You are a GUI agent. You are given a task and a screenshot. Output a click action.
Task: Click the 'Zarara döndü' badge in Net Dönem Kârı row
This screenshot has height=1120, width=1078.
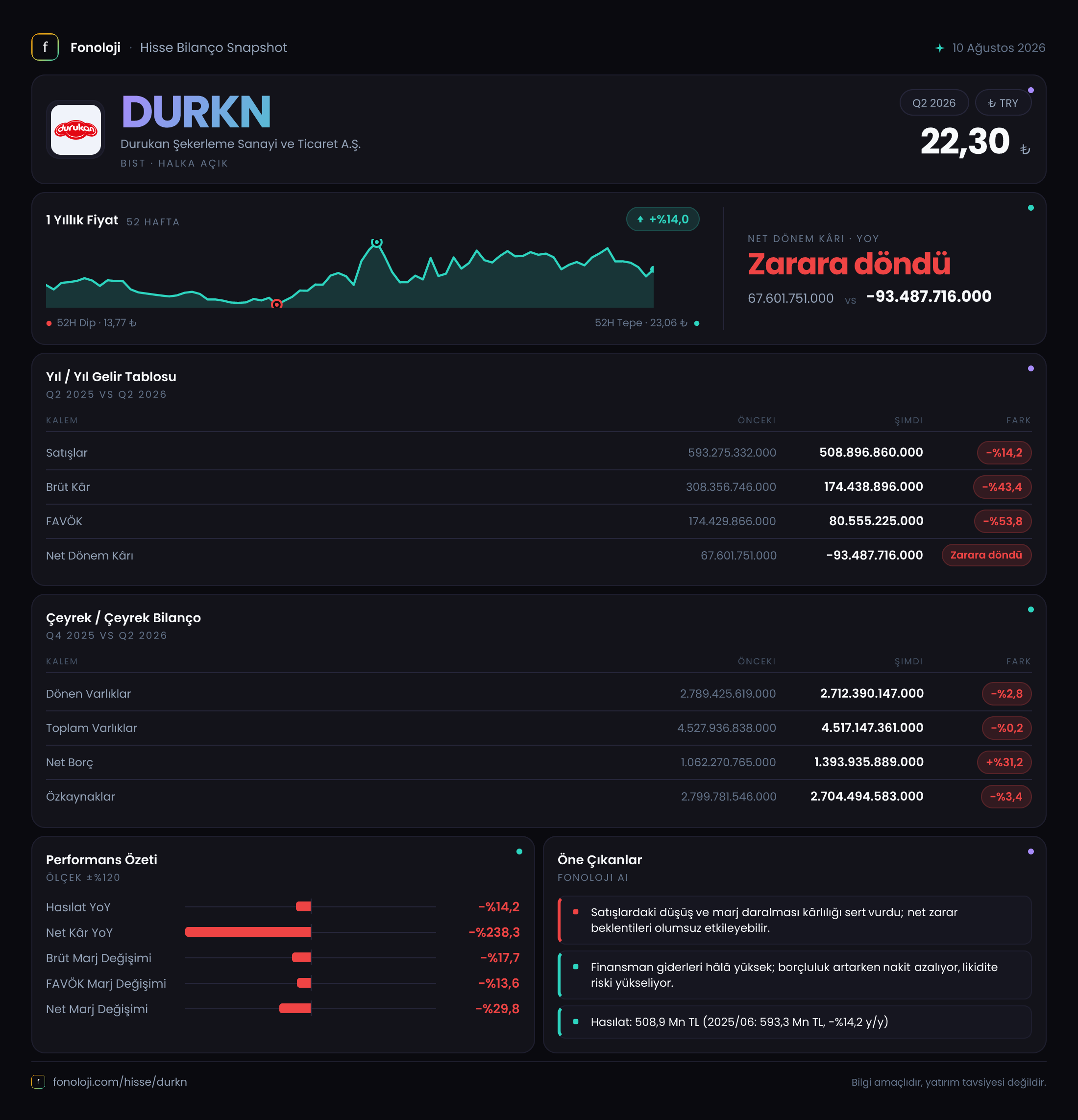coord(986,555)
